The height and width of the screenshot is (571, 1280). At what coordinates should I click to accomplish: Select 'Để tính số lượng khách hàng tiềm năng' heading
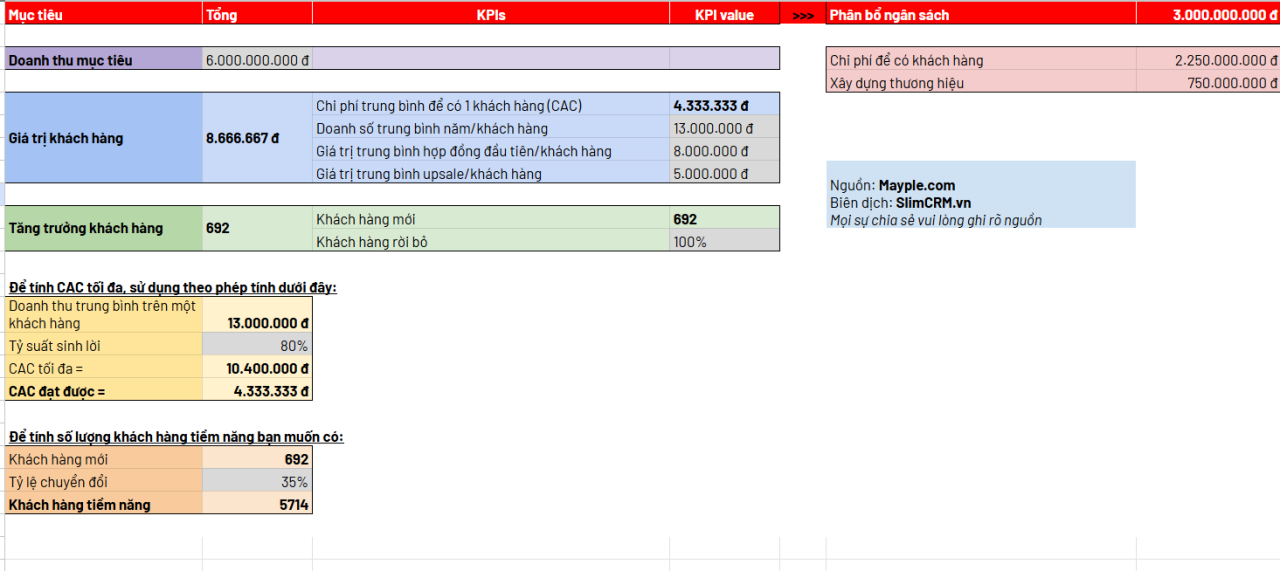176,437
